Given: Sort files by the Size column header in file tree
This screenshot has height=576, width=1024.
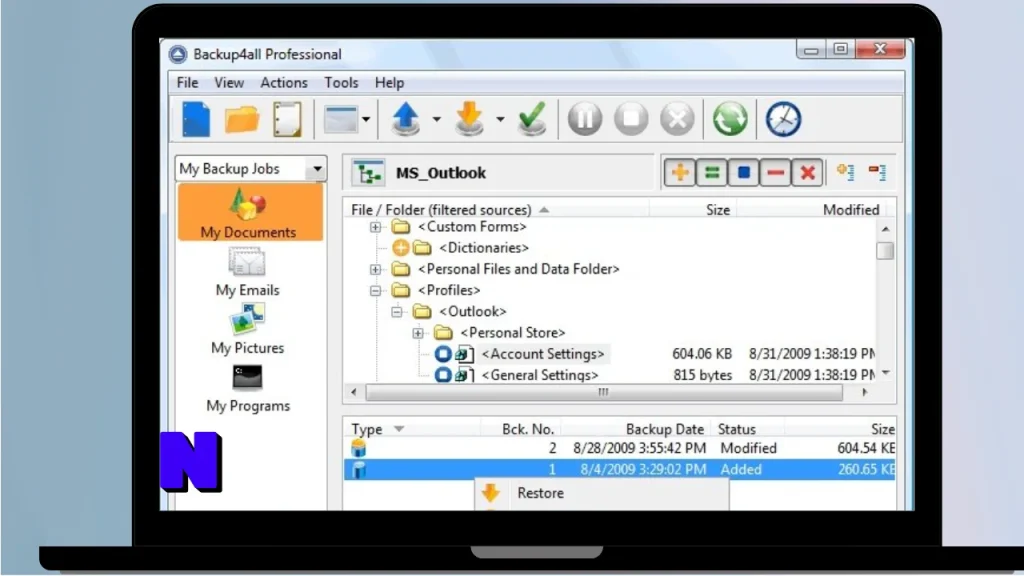Looking at the screenshot, I should [x=692, y=210].
